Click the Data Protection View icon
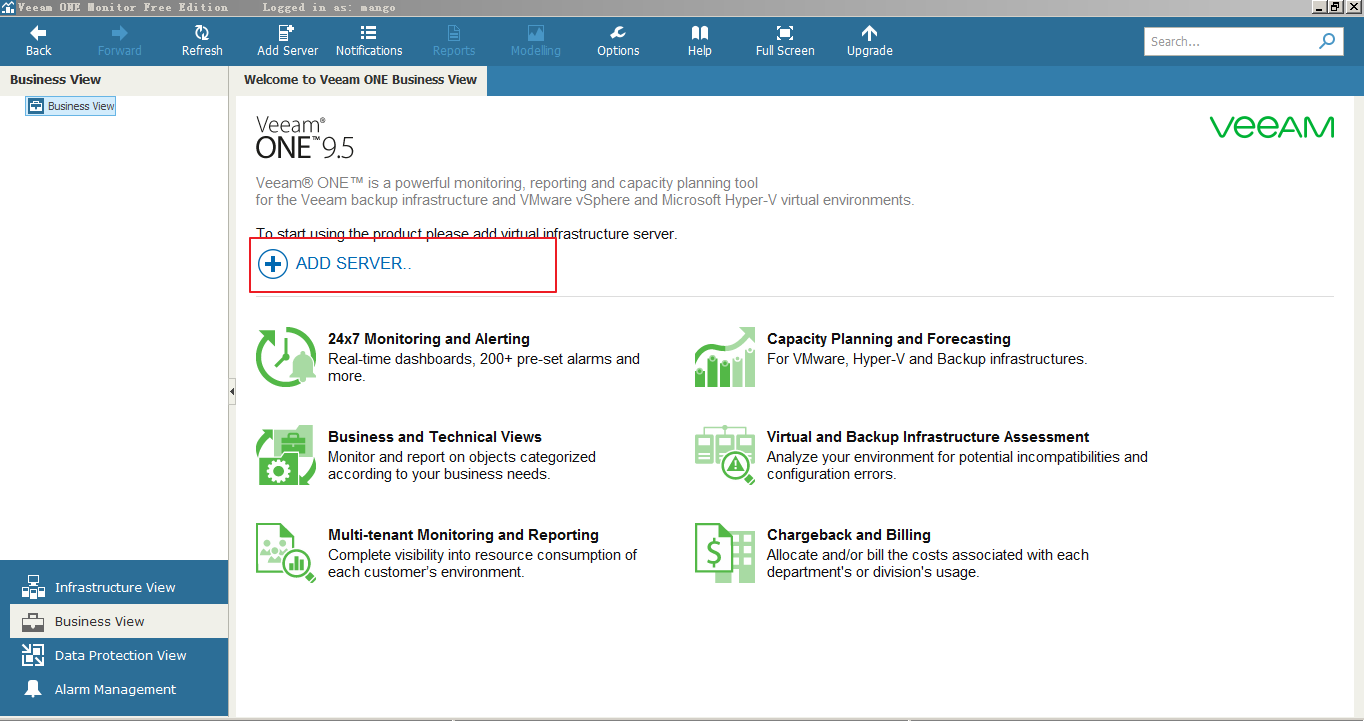This screenshot has width=1364, height=721. click(33, 655)
